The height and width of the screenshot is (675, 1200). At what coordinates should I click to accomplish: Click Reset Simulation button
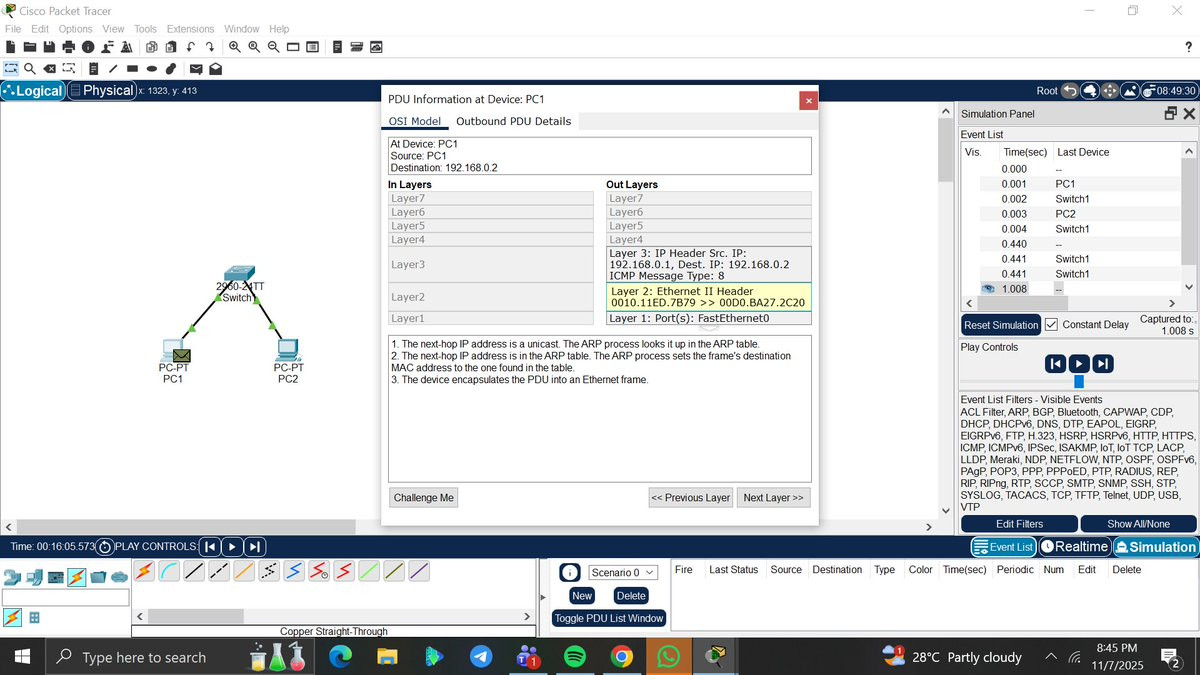(1001, 325)
